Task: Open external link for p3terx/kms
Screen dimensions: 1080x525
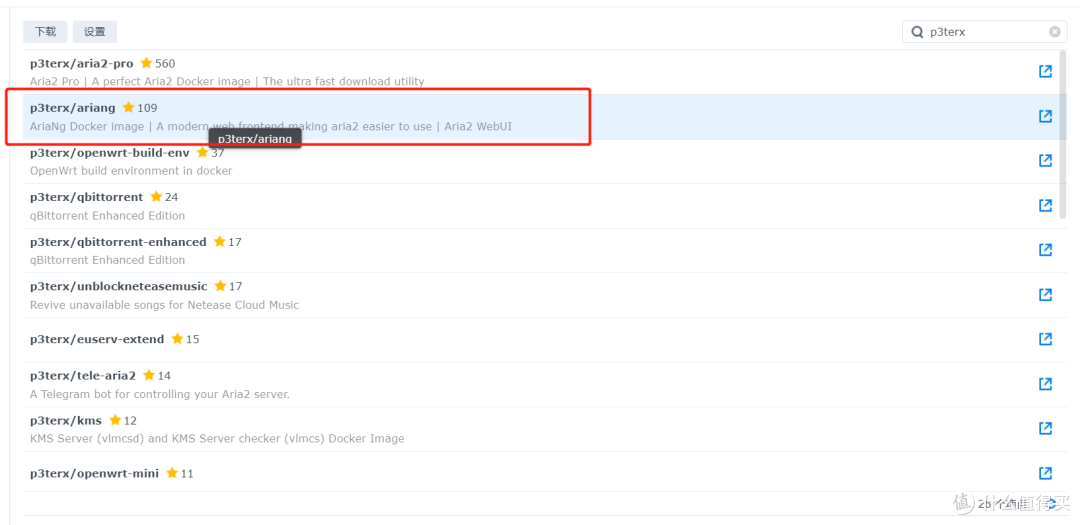Action: click(1045, 428)
